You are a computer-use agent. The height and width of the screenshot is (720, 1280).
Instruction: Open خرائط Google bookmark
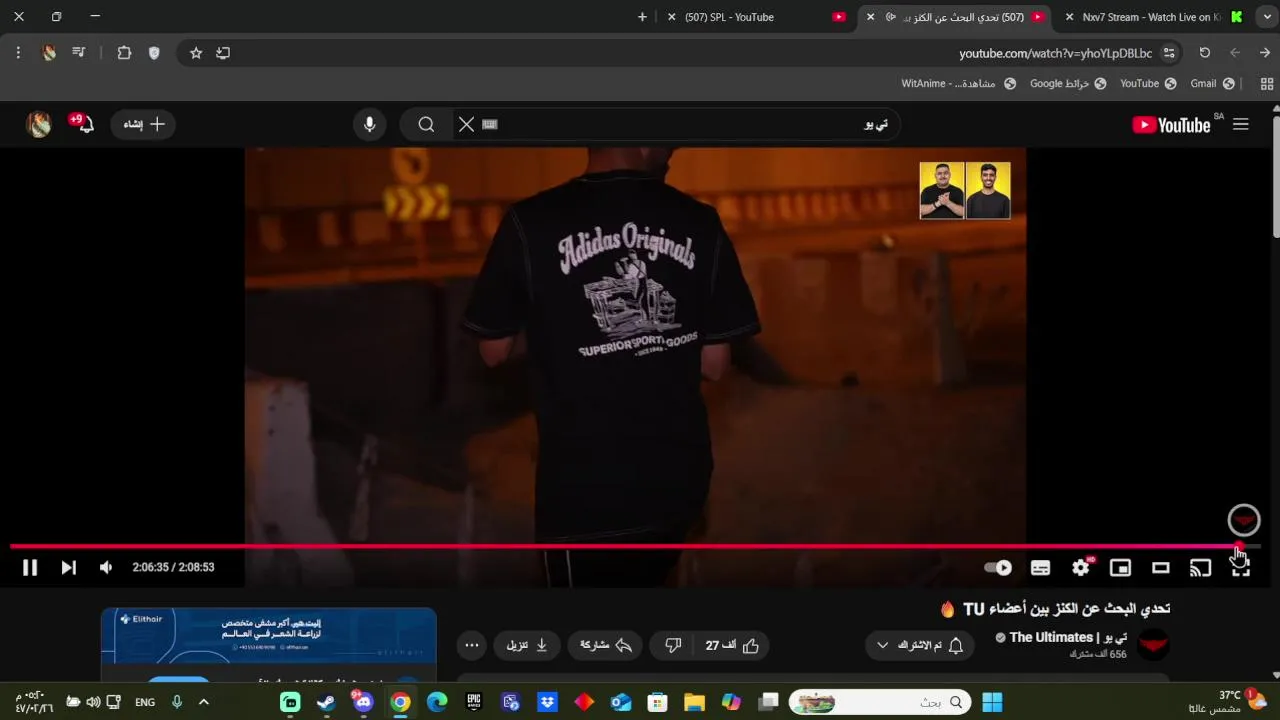click(x=1068, y=83)
